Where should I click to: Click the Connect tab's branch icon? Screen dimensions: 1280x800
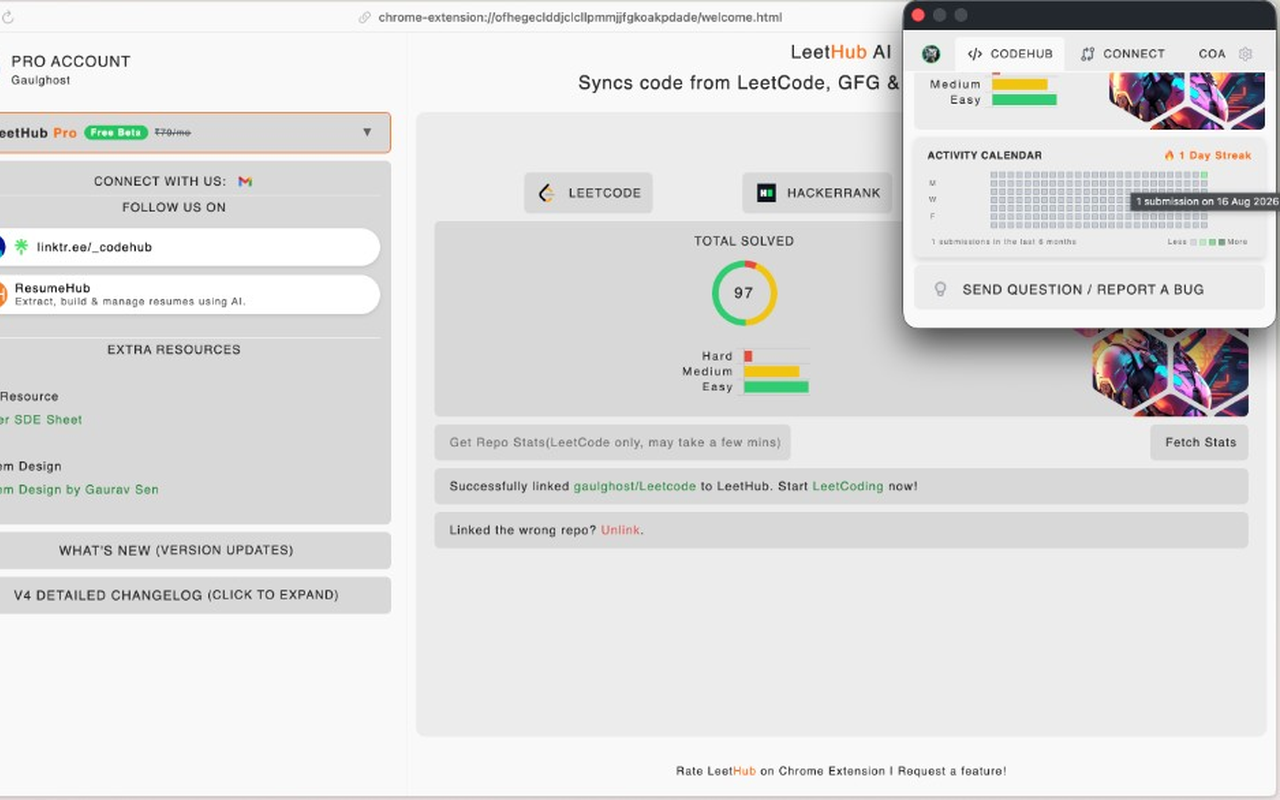[x=1088, y=54]
